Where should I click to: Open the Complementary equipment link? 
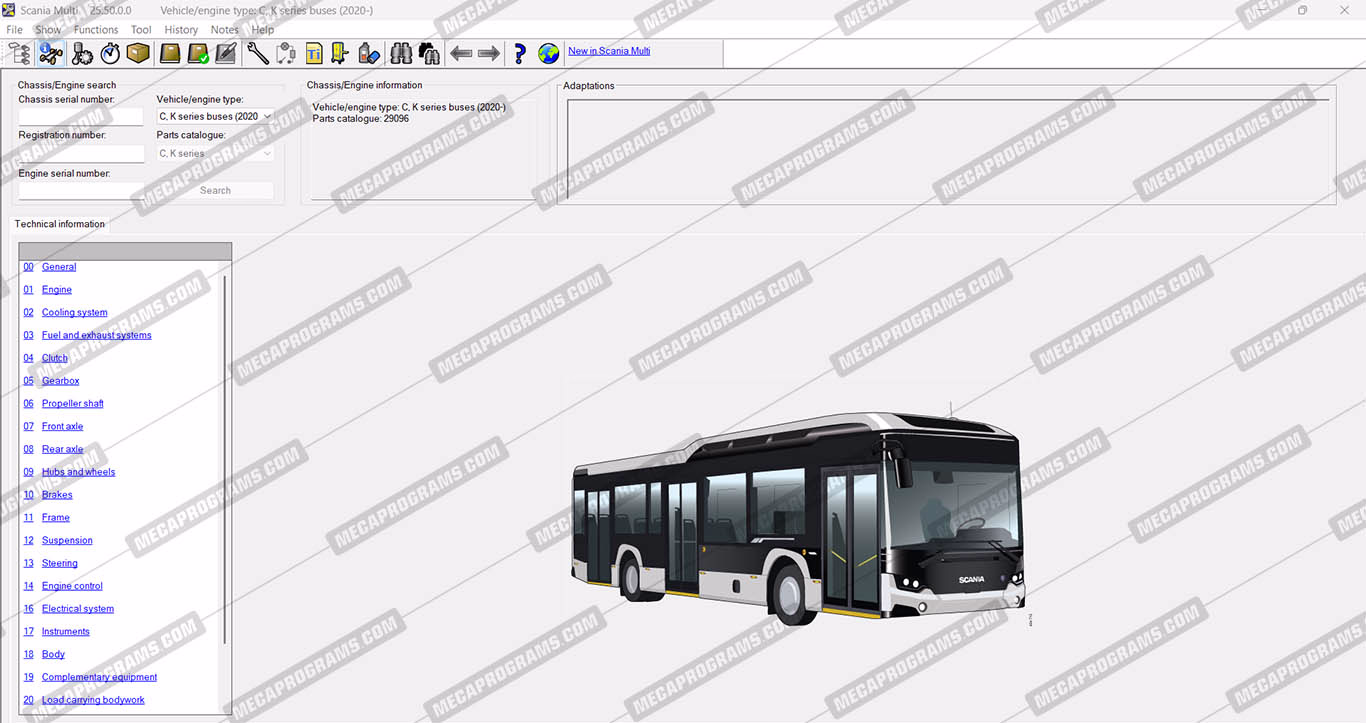[x=99, y=677]
